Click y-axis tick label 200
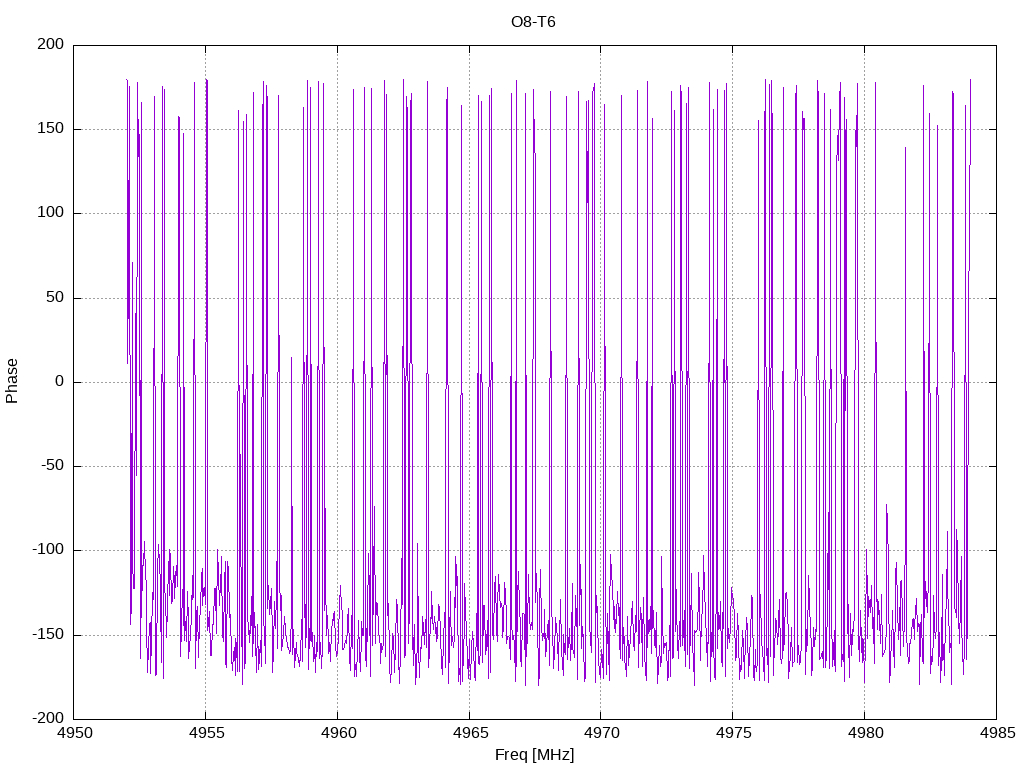Viewport: 1024px width, 768px height. pos(51,44)
